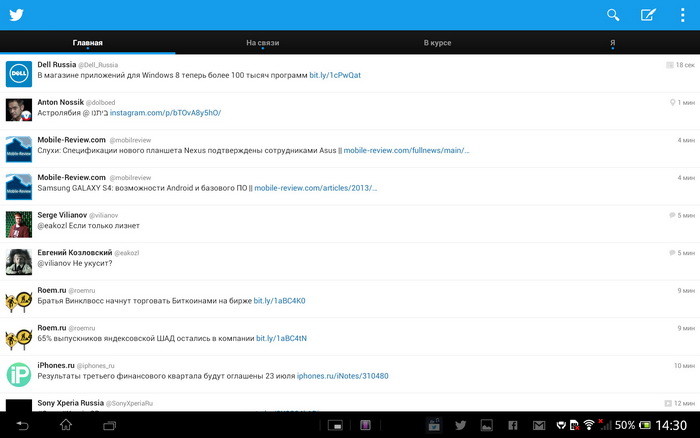Screen dimensions: 700x438
Task: Tap the Android home button
Action: pyautogui.click(x=66, y=425)
